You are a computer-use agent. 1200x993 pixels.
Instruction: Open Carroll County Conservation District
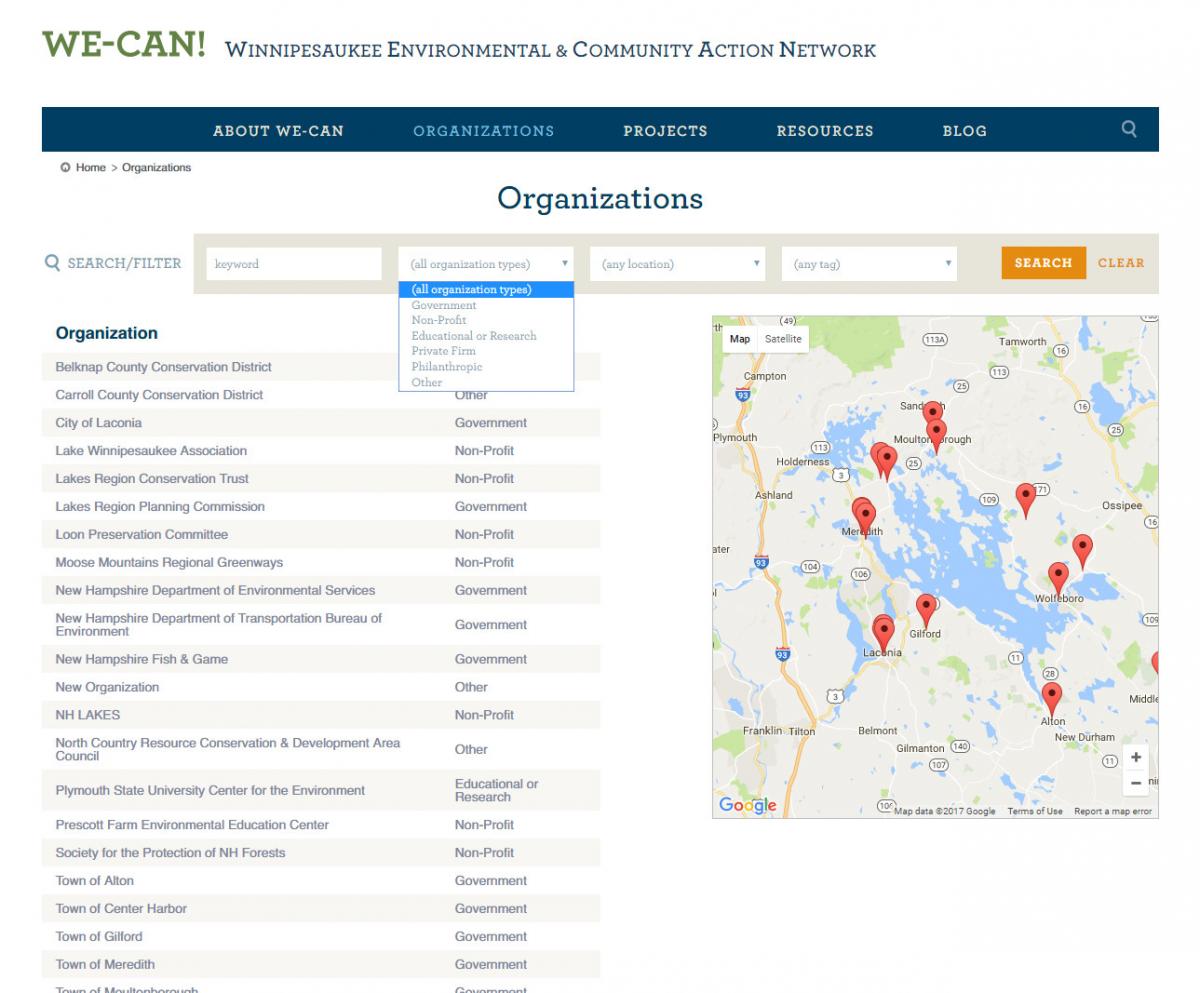pyautogui.click(x=159, y=395)
